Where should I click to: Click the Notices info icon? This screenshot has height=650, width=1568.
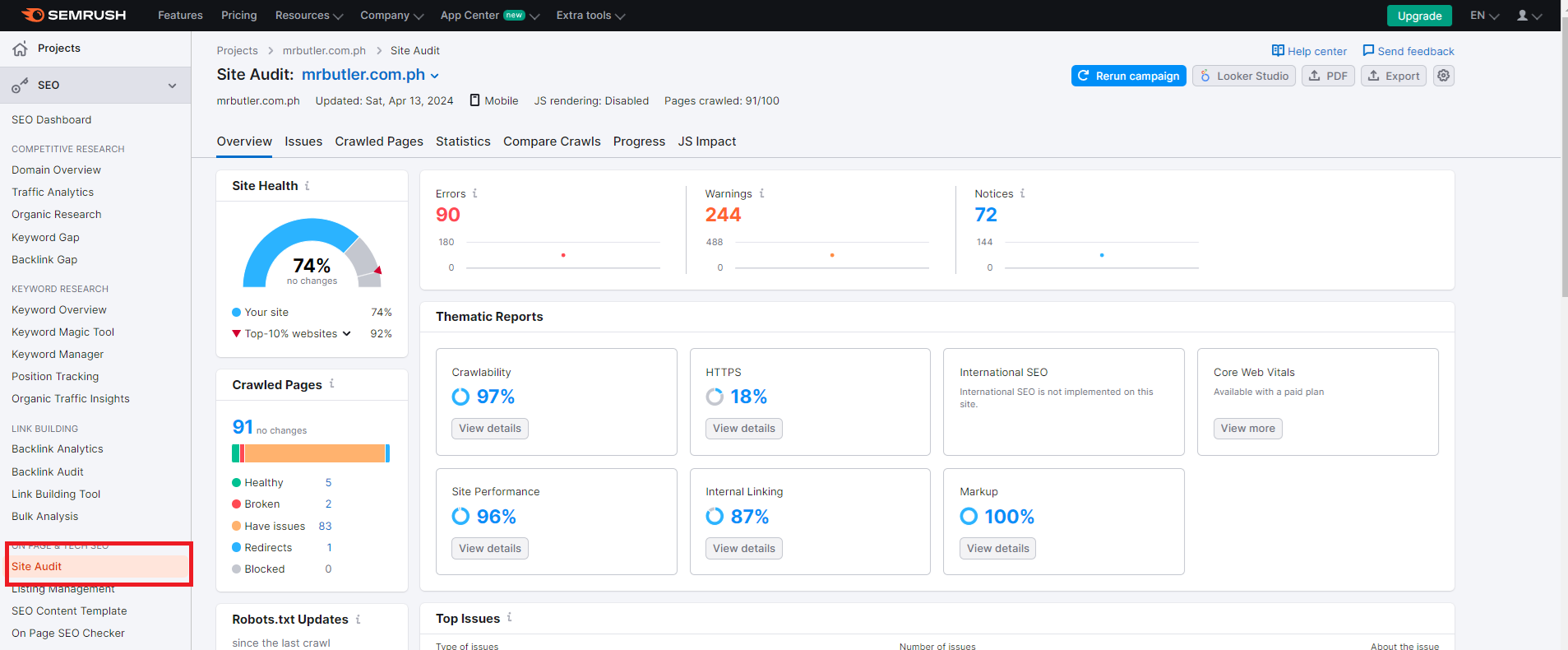1023,193
